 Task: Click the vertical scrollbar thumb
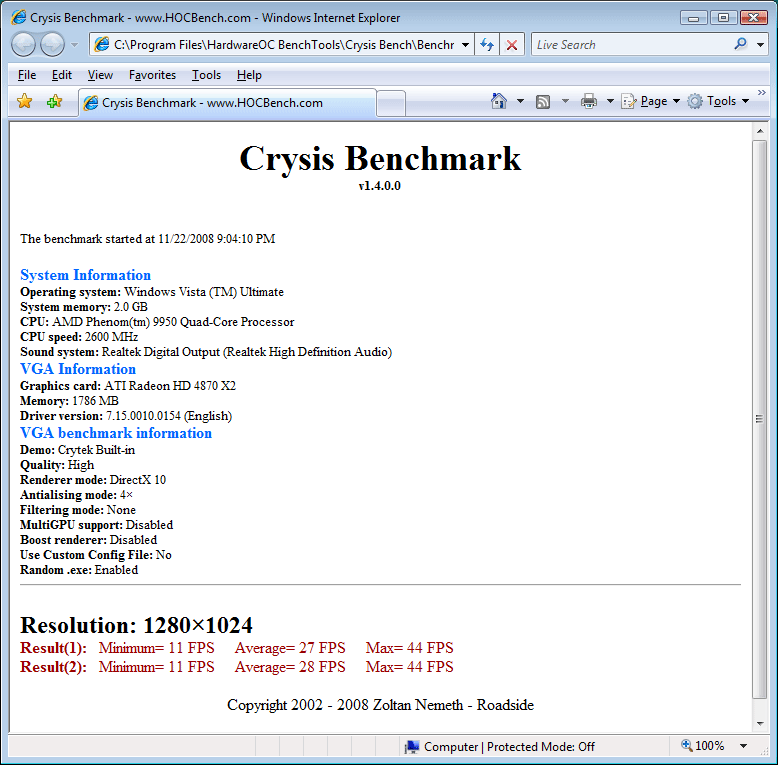[760, 419]
